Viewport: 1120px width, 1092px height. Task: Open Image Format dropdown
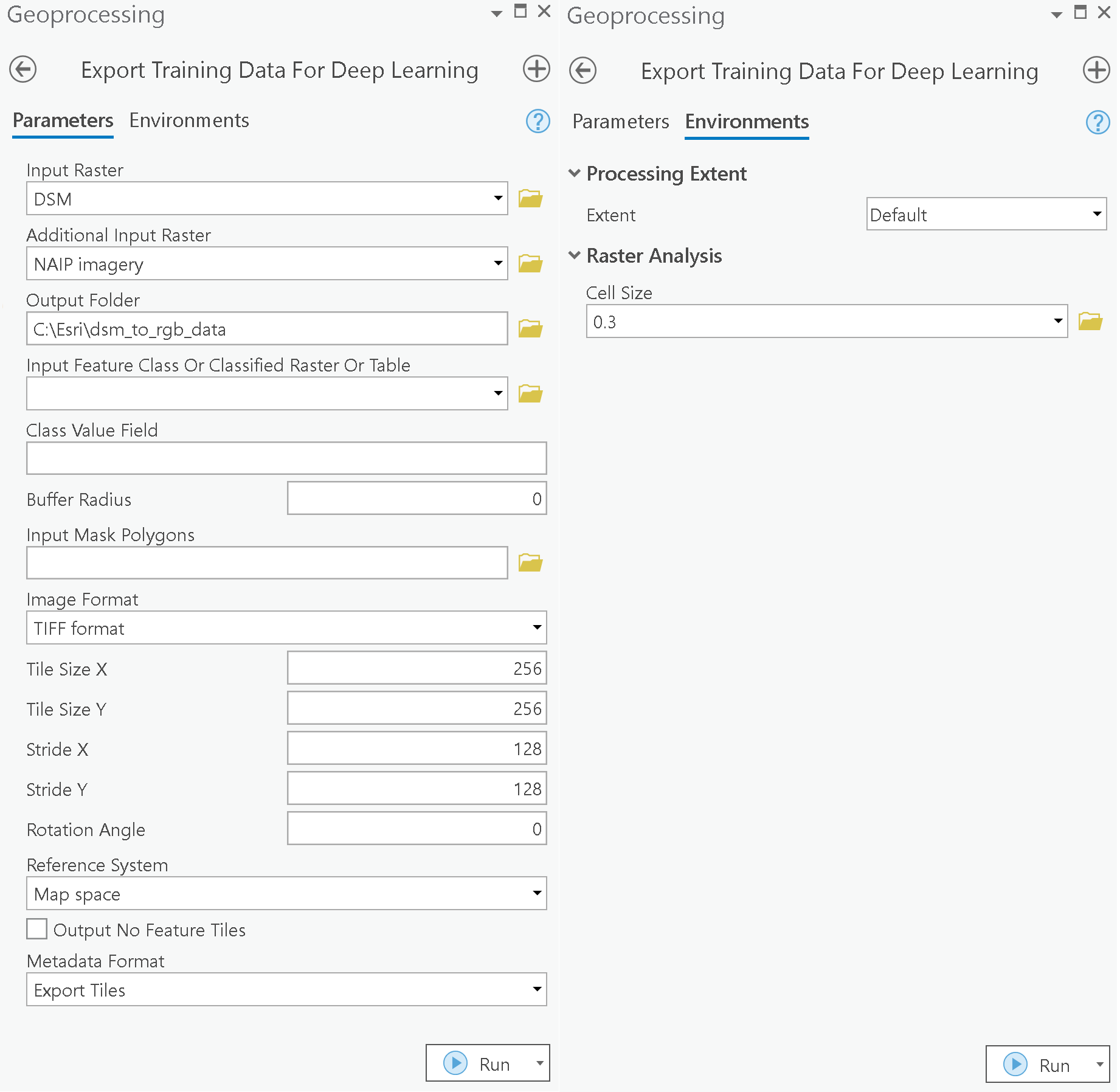pyautogui.click(x=286, y=628)
